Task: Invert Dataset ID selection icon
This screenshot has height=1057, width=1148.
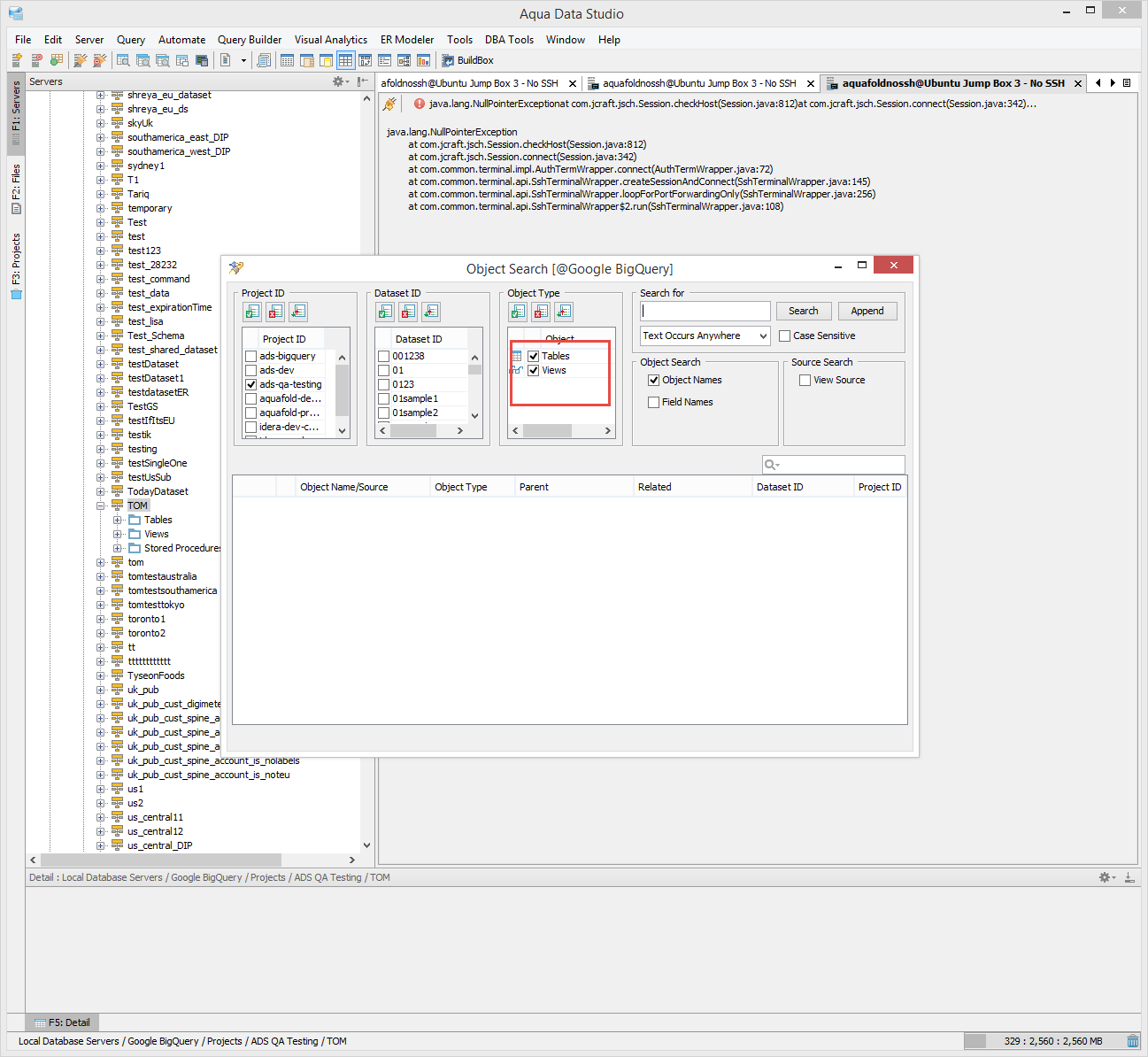Action: pyautogui.click(x=431, y=312)
